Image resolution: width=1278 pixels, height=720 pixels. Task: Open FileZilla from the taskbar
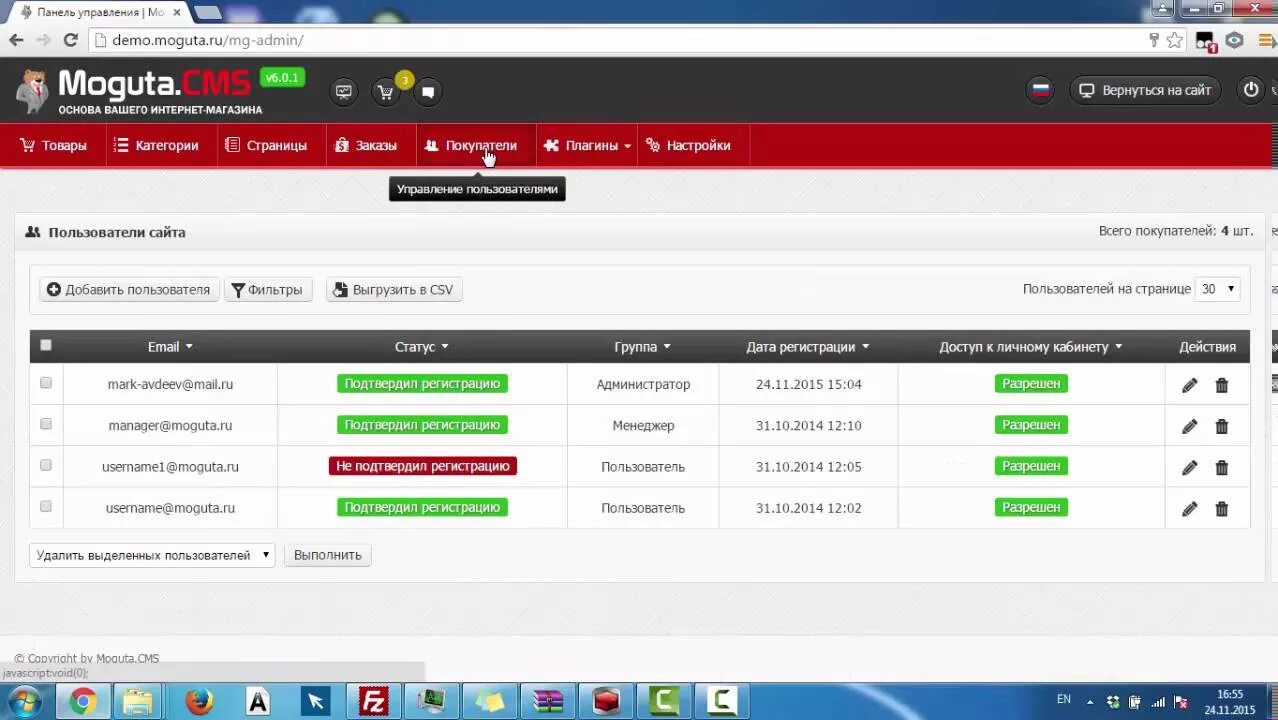372,701
